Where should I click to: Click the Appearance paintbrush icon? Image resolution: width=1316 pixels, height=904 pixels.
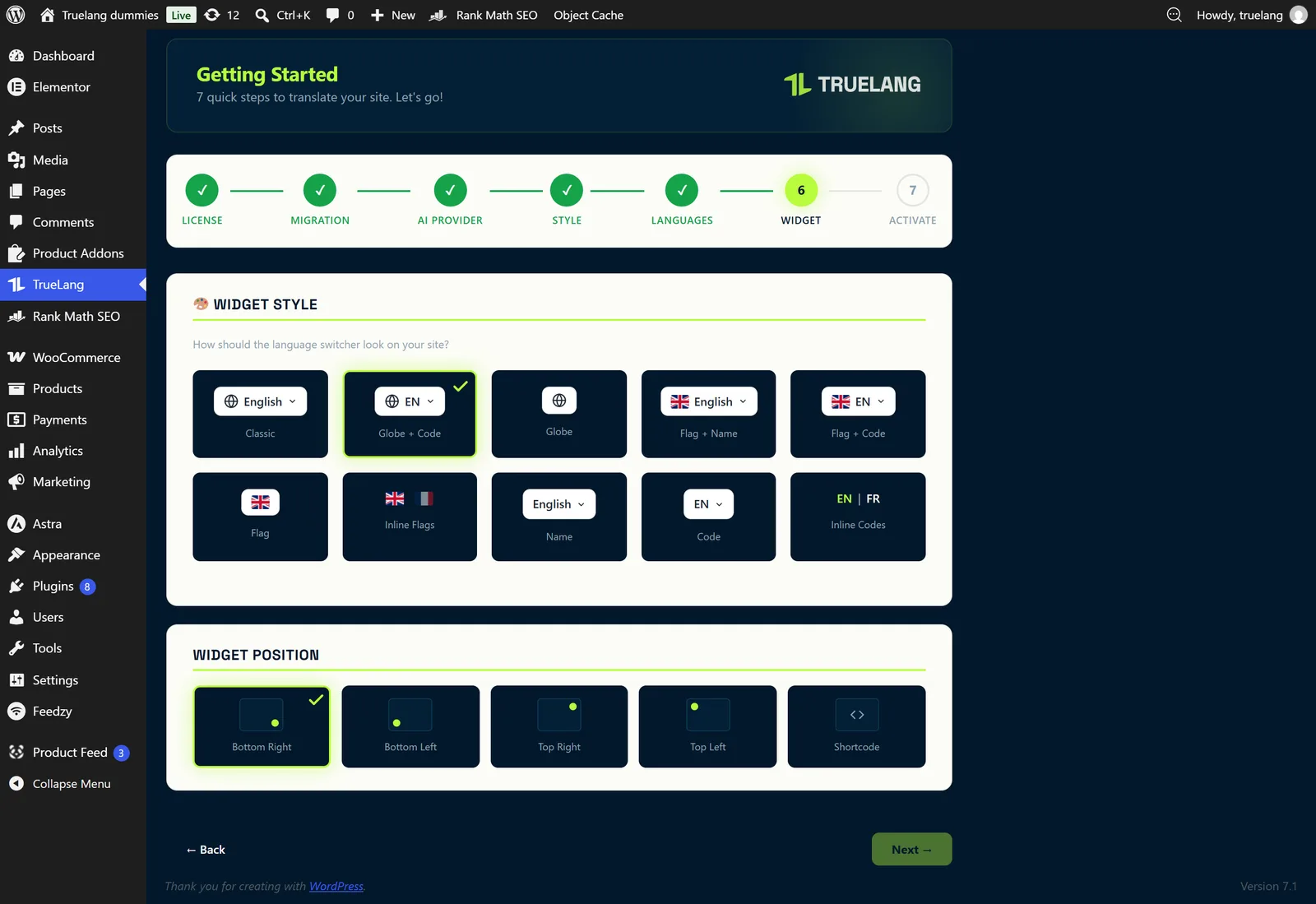[16, 555]
